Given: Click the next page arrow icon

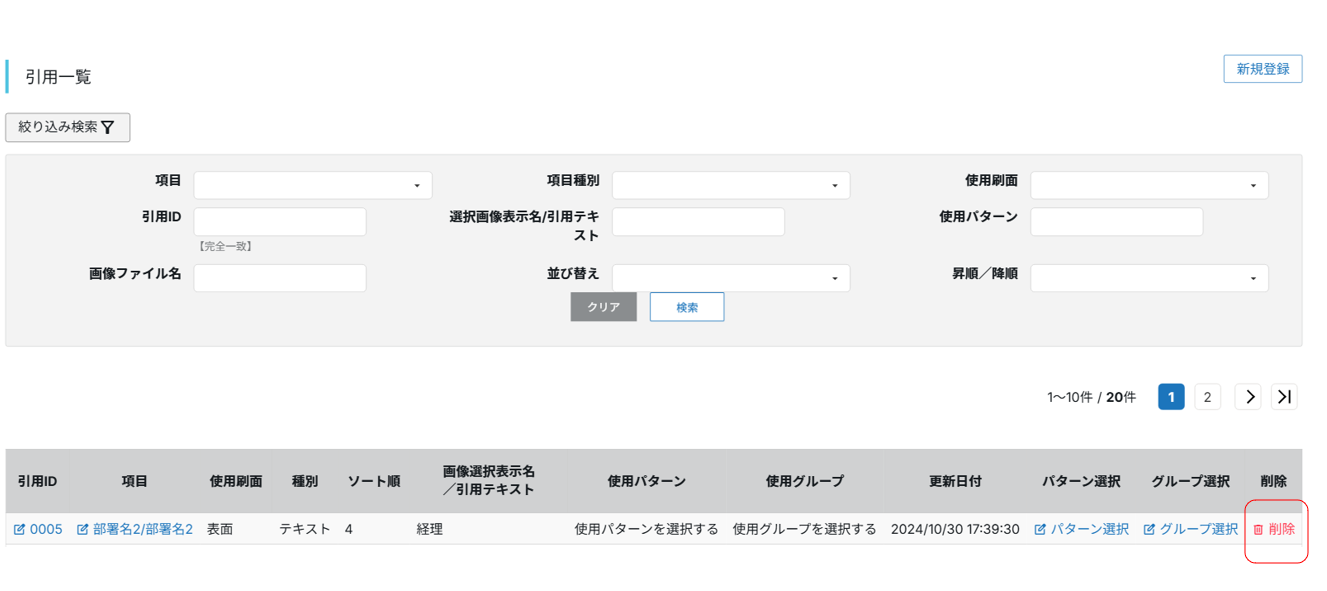Looking at the screenshot, I should coord(1248,397).
